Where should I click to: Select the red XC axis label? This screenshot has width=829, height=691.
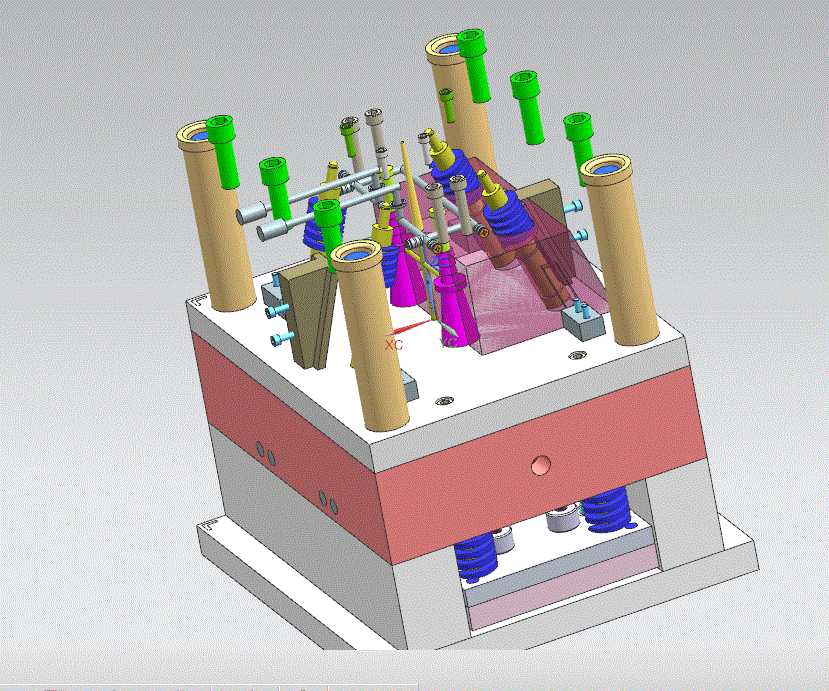pos(394,345)
